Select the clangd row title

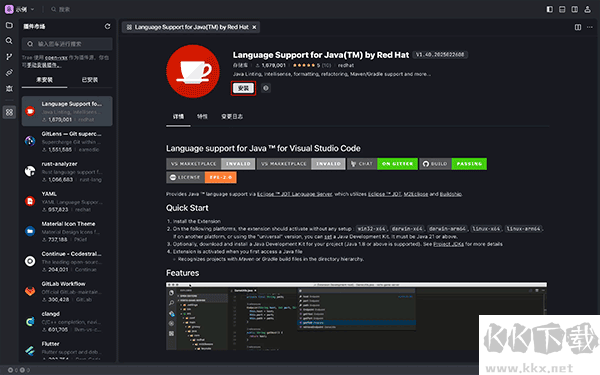tap(51, 314)
